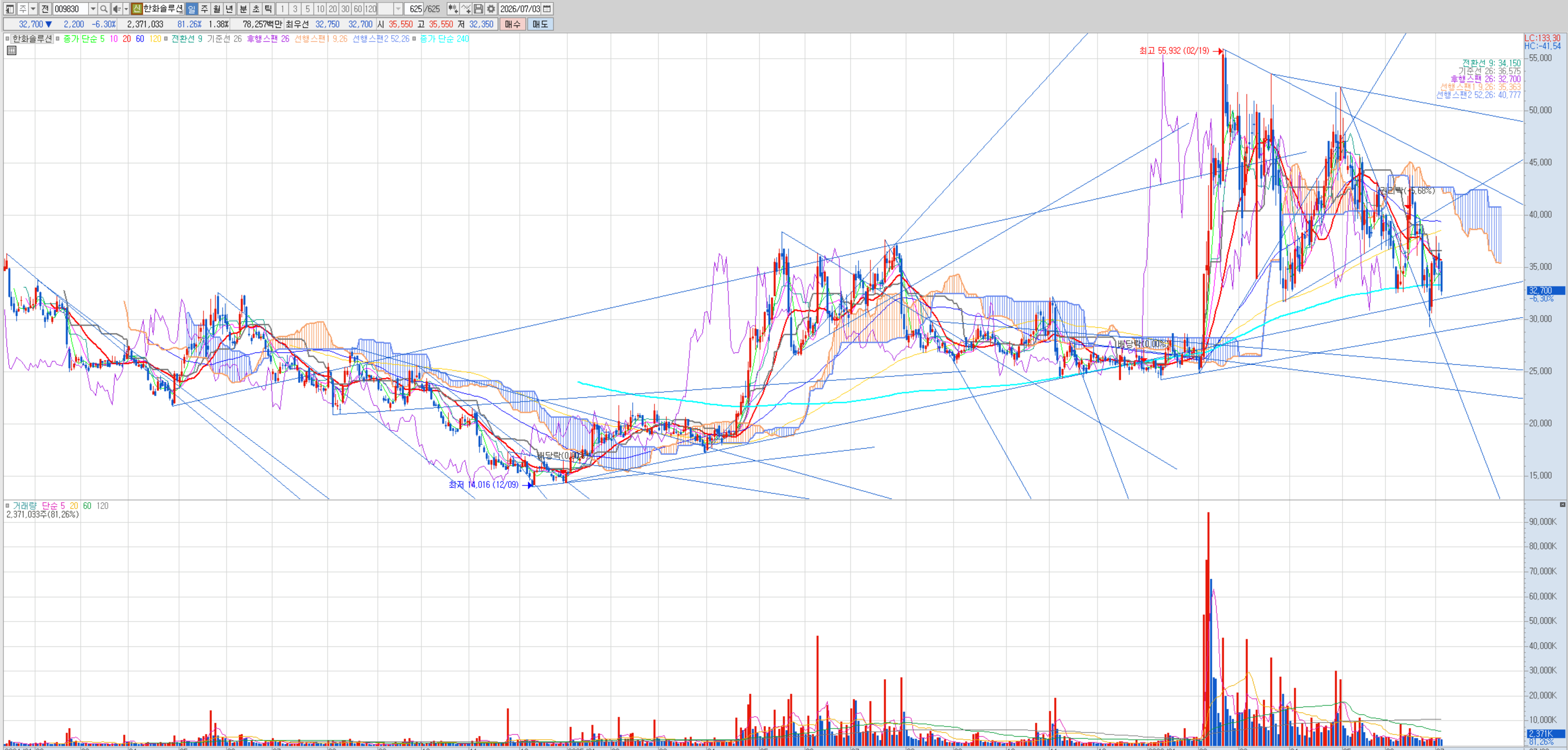Viewport: 1568px width, 750px height.
Task: Switch to 년 (yearly) chart period
Action: [x=229, y=8]
